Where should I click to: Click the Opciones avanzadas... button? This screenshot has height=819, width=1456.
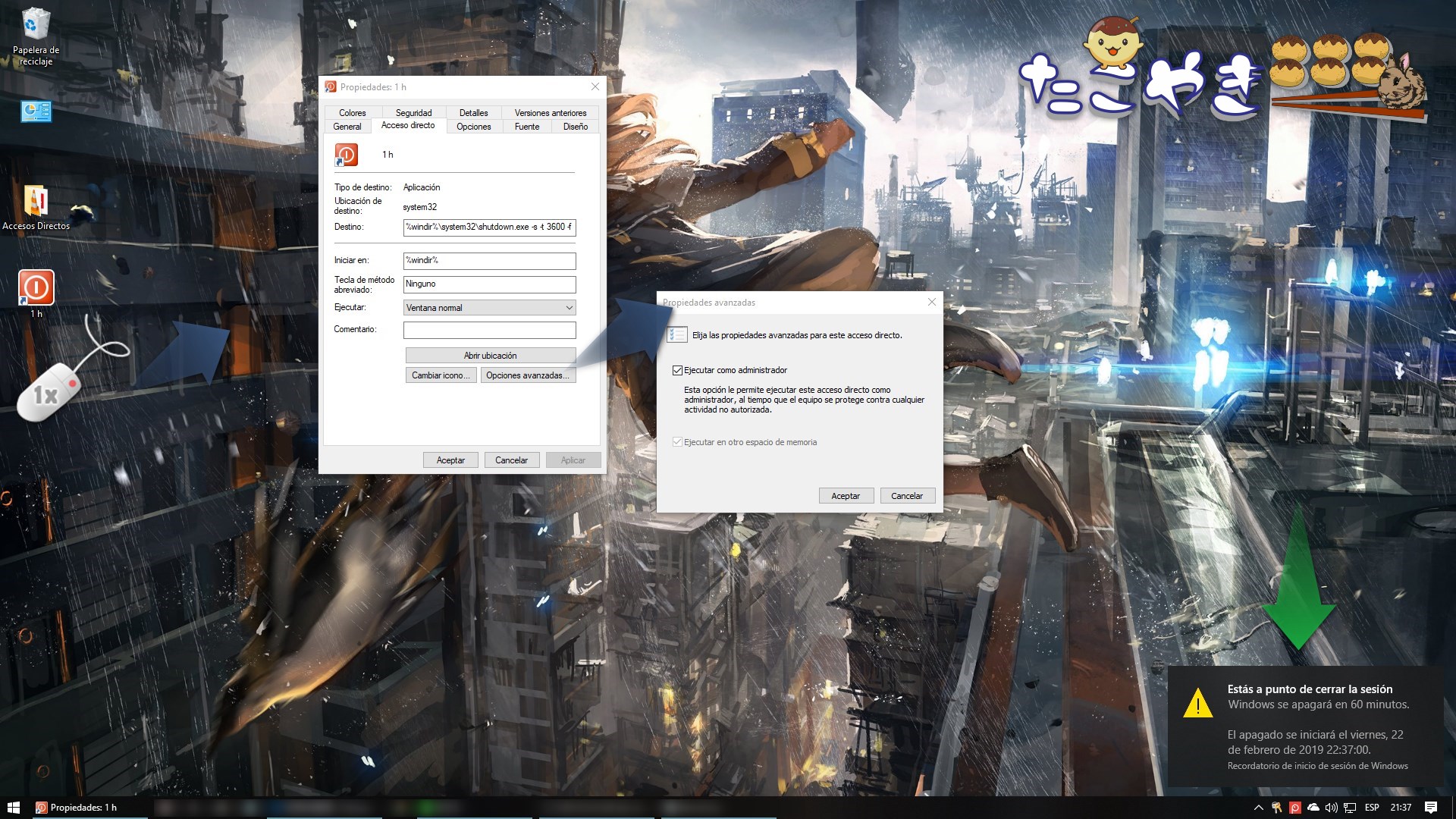coord(528,375)
